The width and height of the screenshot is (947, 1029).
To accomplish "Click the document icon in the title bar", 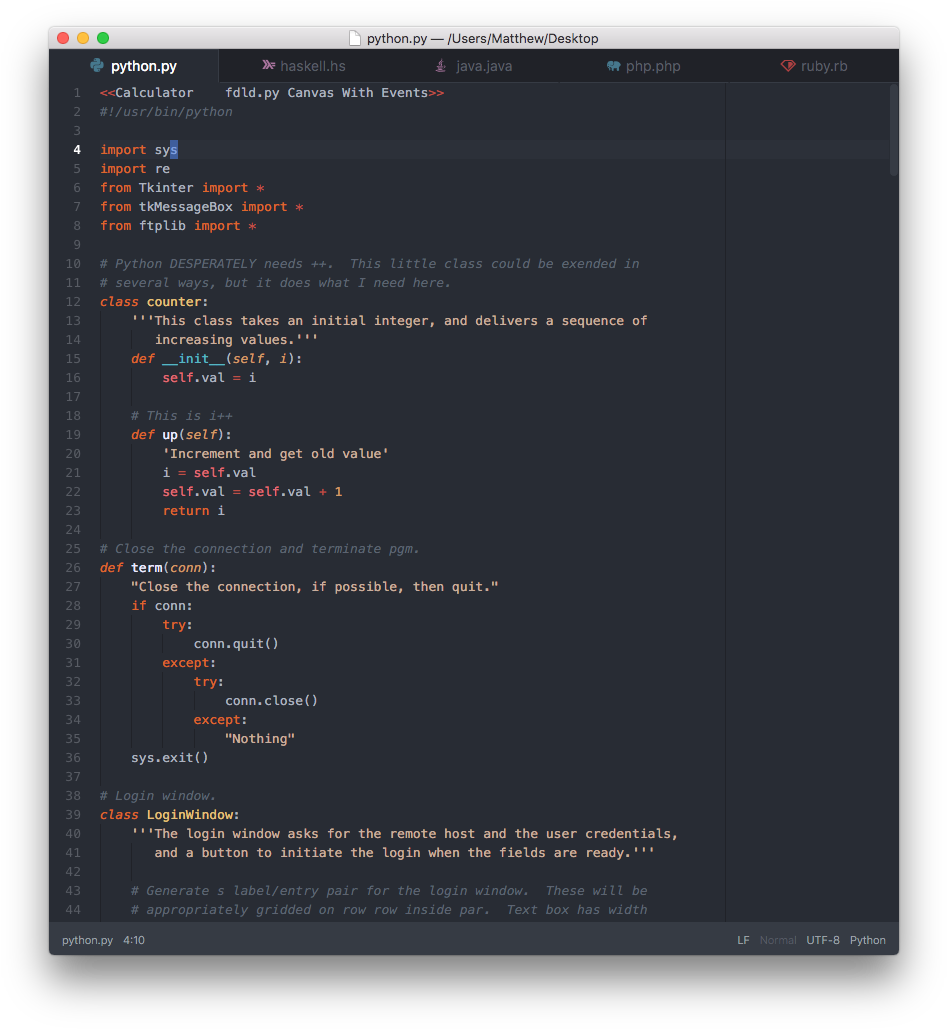I will coord(354,37).
